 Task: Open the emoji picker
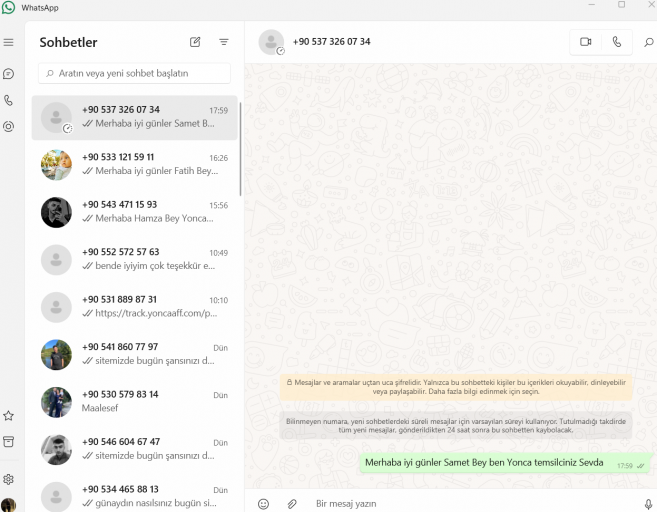pos(264,504)
